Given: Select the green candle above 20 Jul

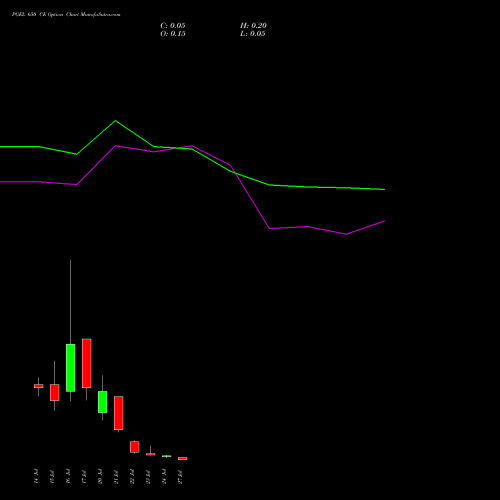Looking at the screenshot, I should pos(103,402).
